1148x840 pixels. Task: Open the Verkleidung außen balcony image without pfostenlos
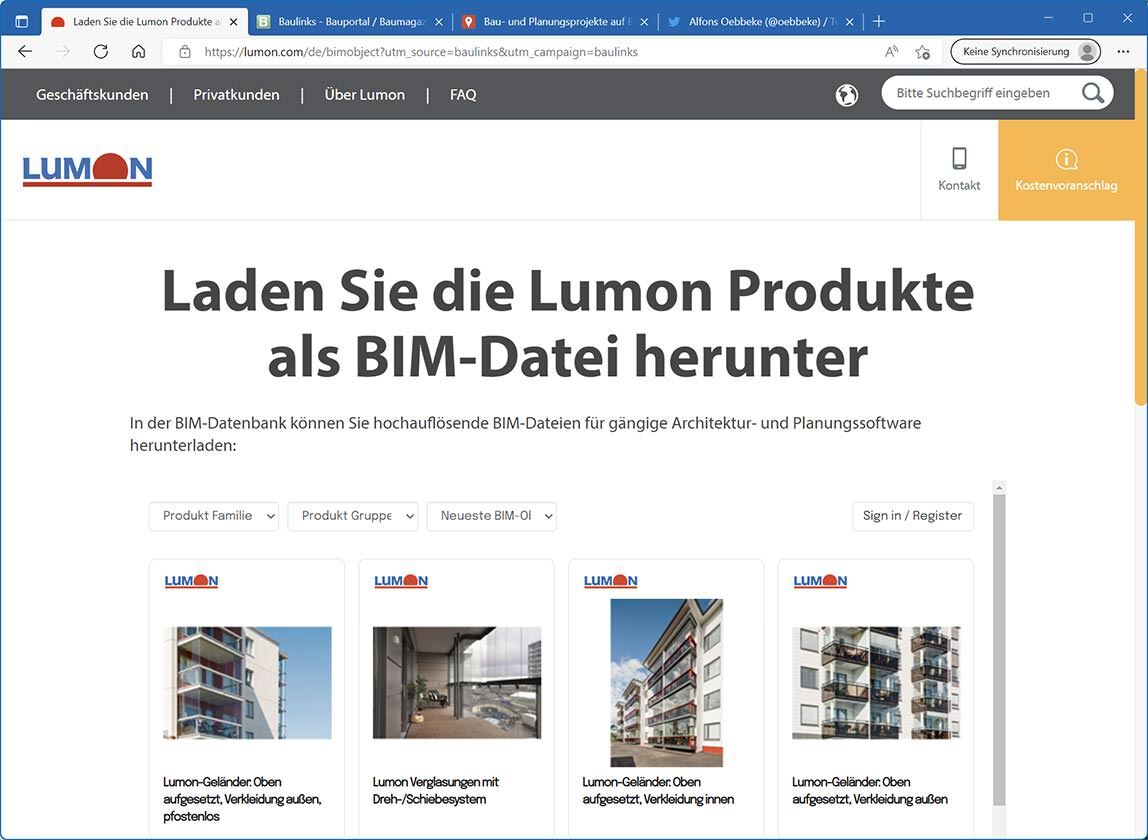click(x=876, y=683)
